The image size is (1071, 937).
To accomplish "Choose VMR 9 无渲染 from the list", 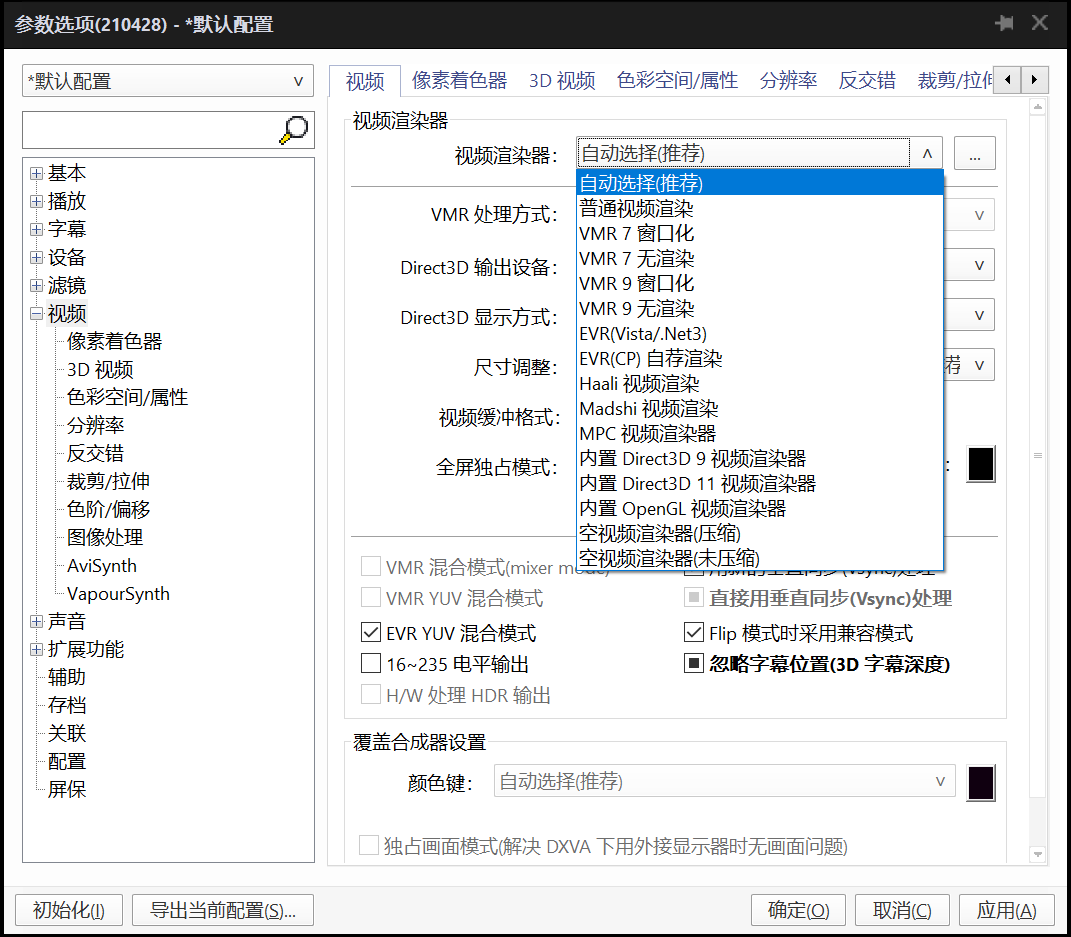I will 760,309.
